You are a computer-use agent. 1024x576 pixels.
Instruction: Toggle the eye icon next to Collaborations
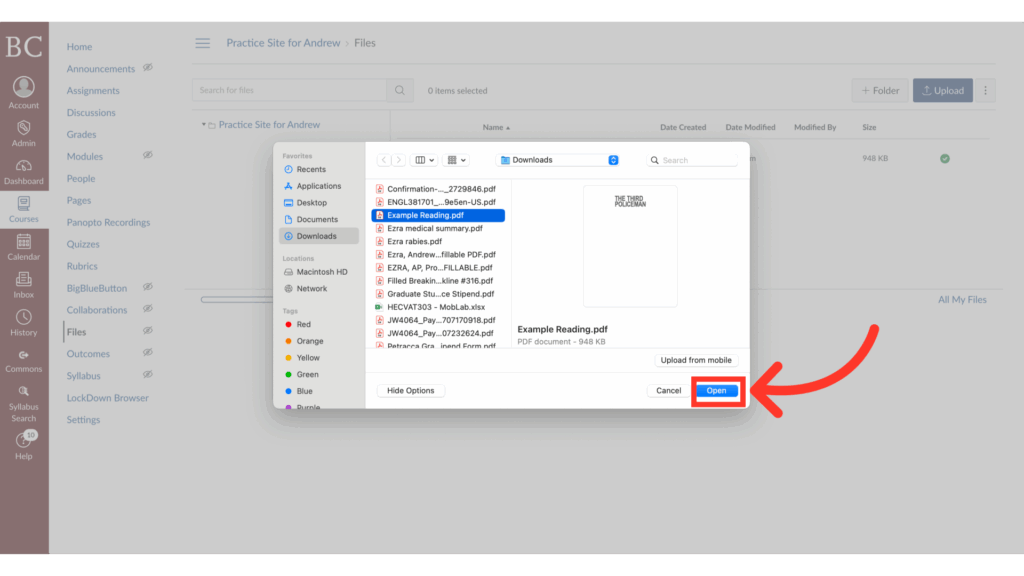point(148,309)
